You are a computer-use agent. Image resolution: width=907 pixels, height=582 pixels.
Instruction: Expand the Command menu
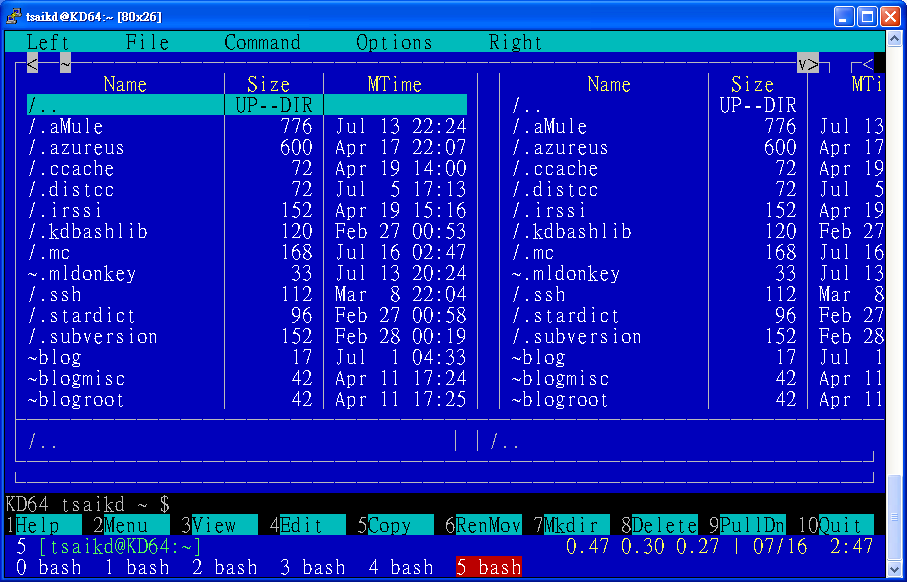[x=262, y=42]
